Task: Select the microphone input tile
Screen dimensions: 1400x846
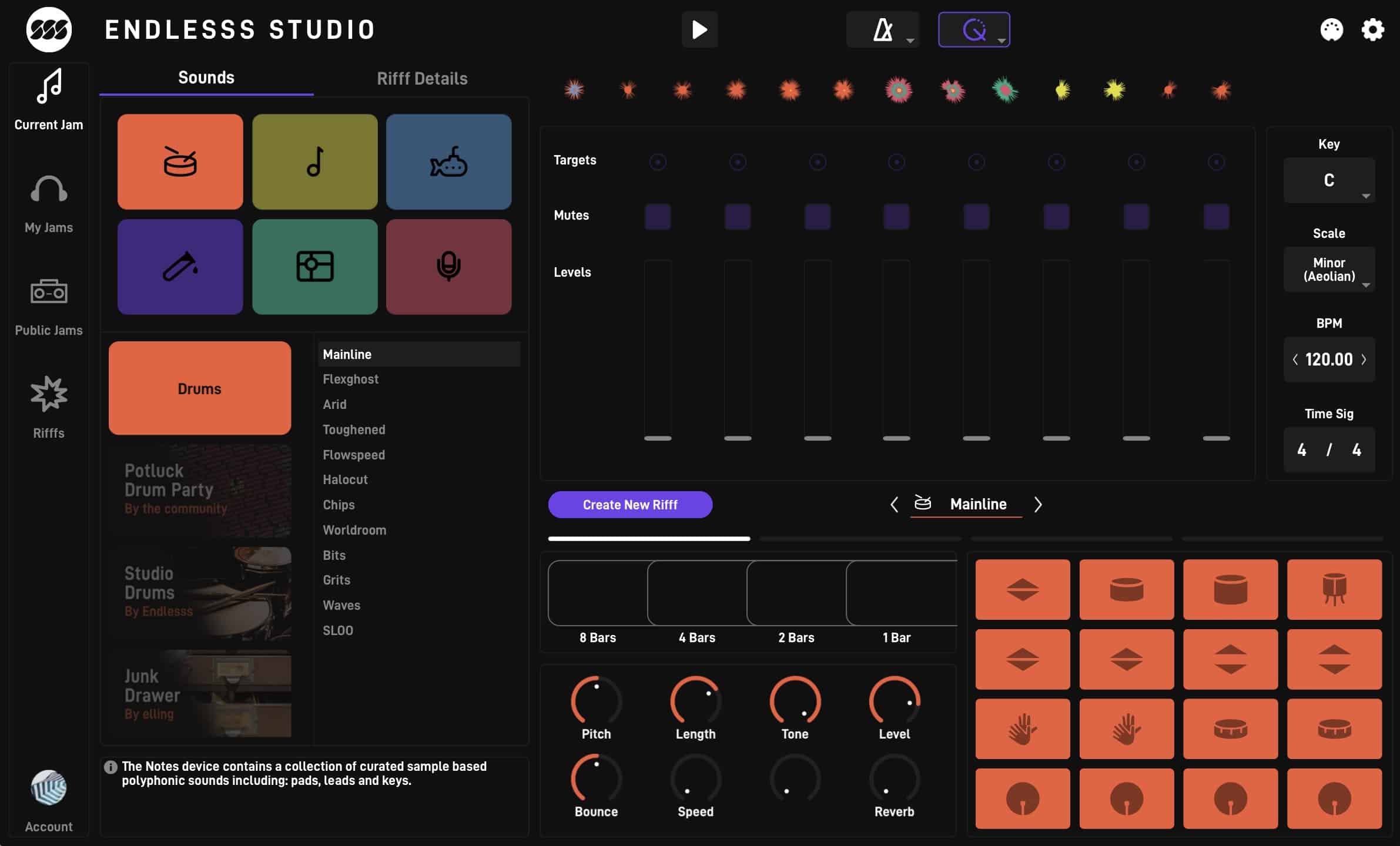Action: [x=448, y=267]
